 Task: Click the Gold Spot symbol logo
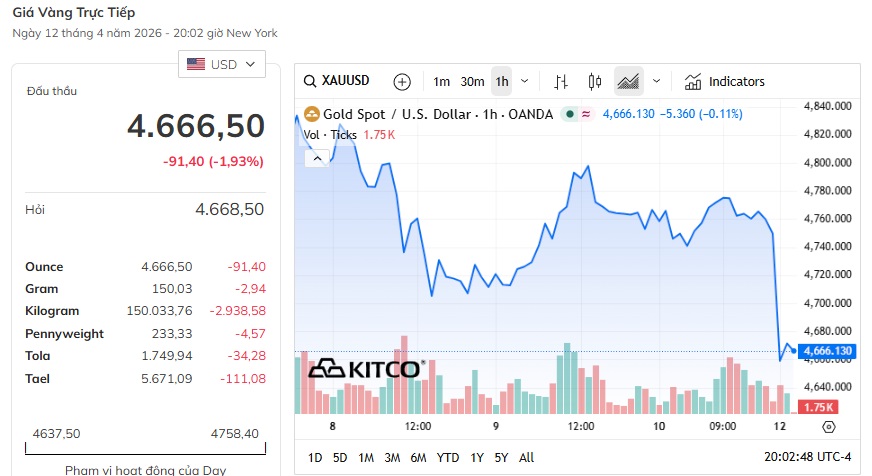[311, 114]
